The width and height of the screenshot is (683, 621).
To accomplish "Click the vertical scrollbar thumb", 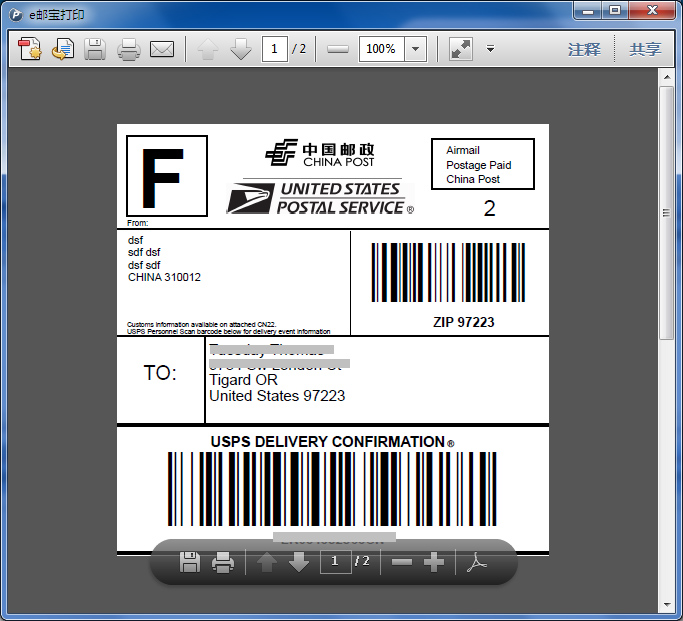I will point(666,213).
